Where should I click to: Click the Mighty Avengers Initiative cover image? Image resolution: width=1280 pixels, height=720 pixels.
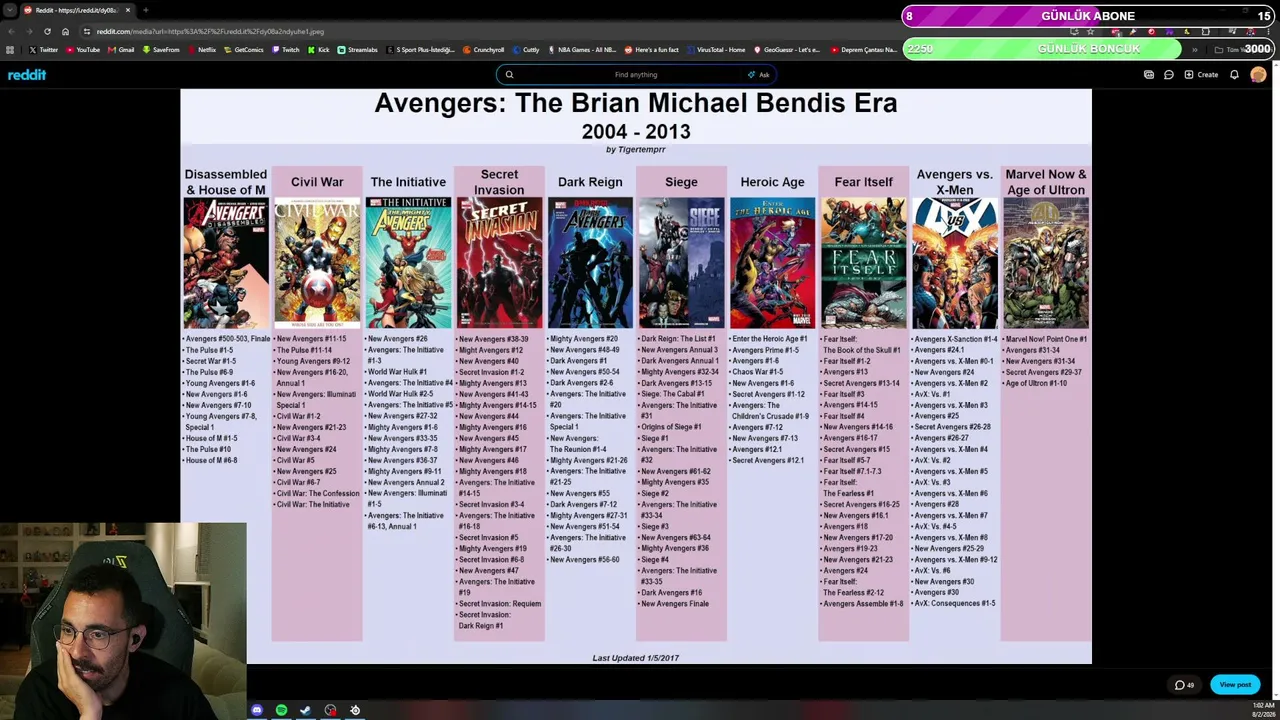point(408,263)
